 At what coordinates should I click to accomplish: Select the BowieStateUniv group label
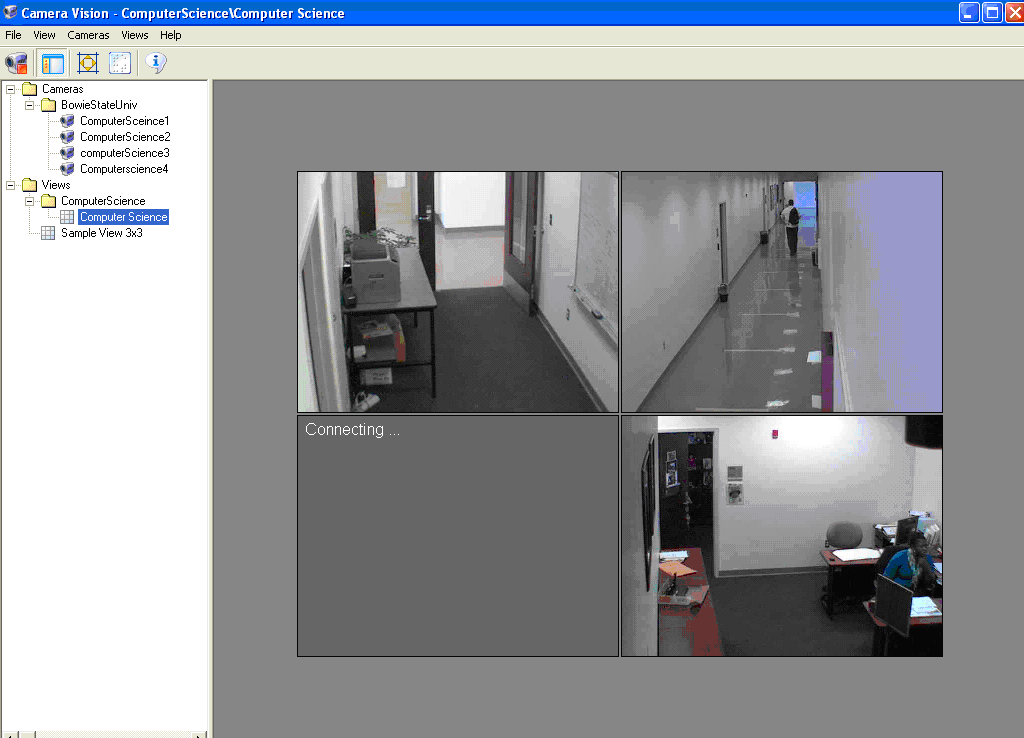pos(99,105)
